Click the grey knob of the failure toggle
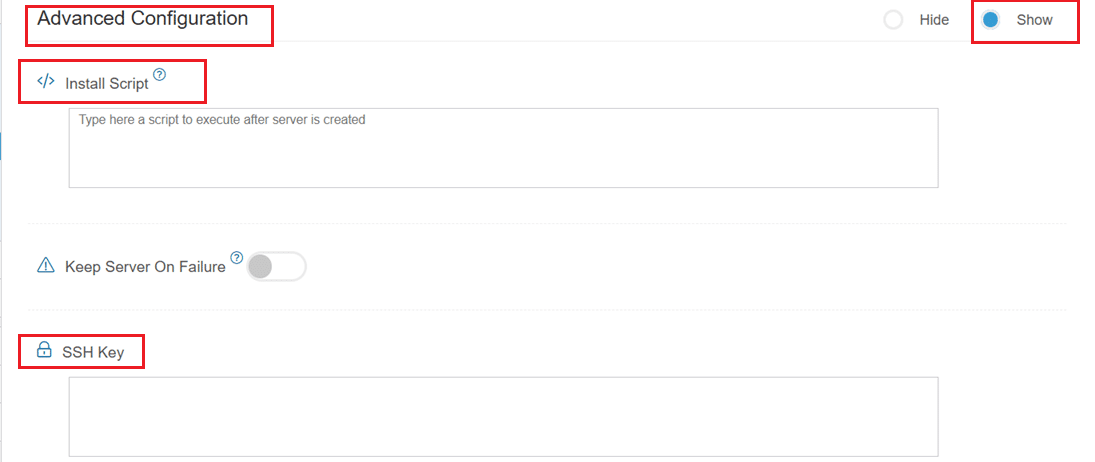Viewport: 1095px width, 462px height. coord(260,267)
